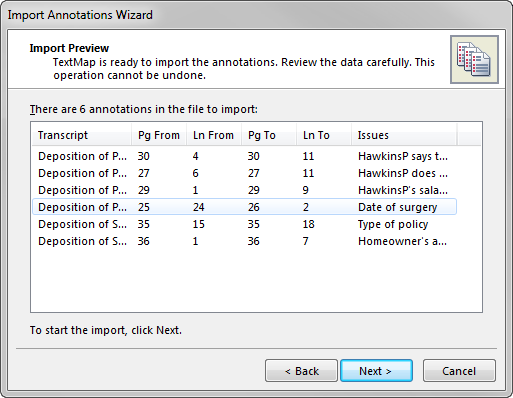Select the Homeowner's a... annotation row
The image size is (513, 398).
click(244, 241)
